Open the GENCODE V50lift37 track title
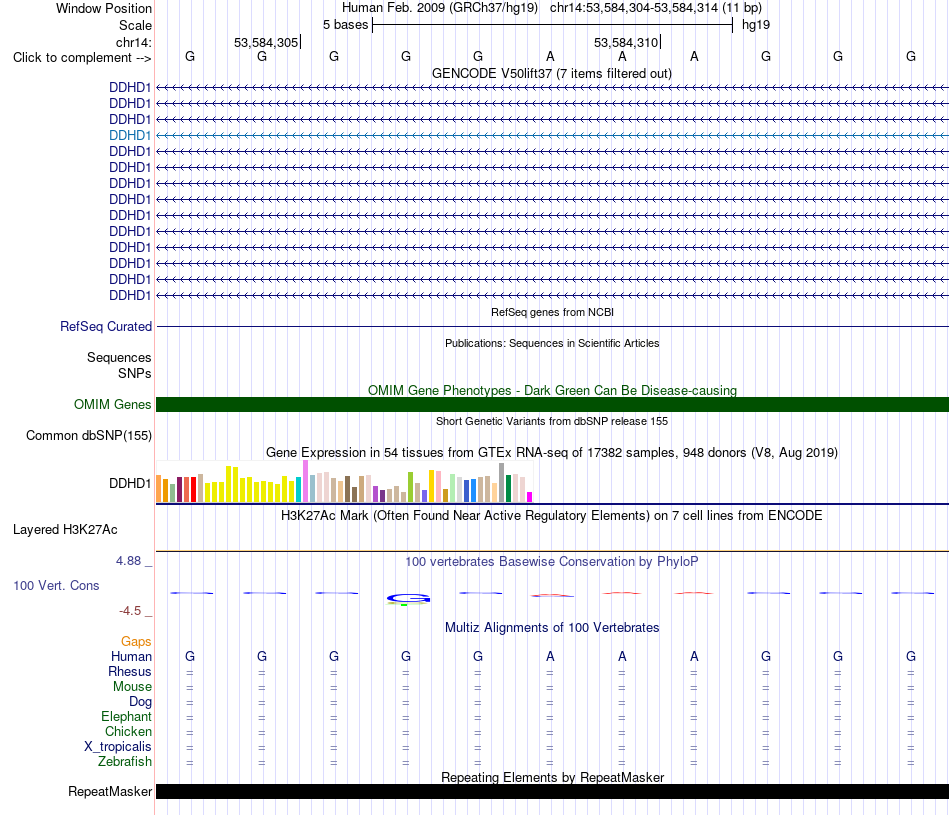Screen dimensions: 950x815 click(552, 73)
